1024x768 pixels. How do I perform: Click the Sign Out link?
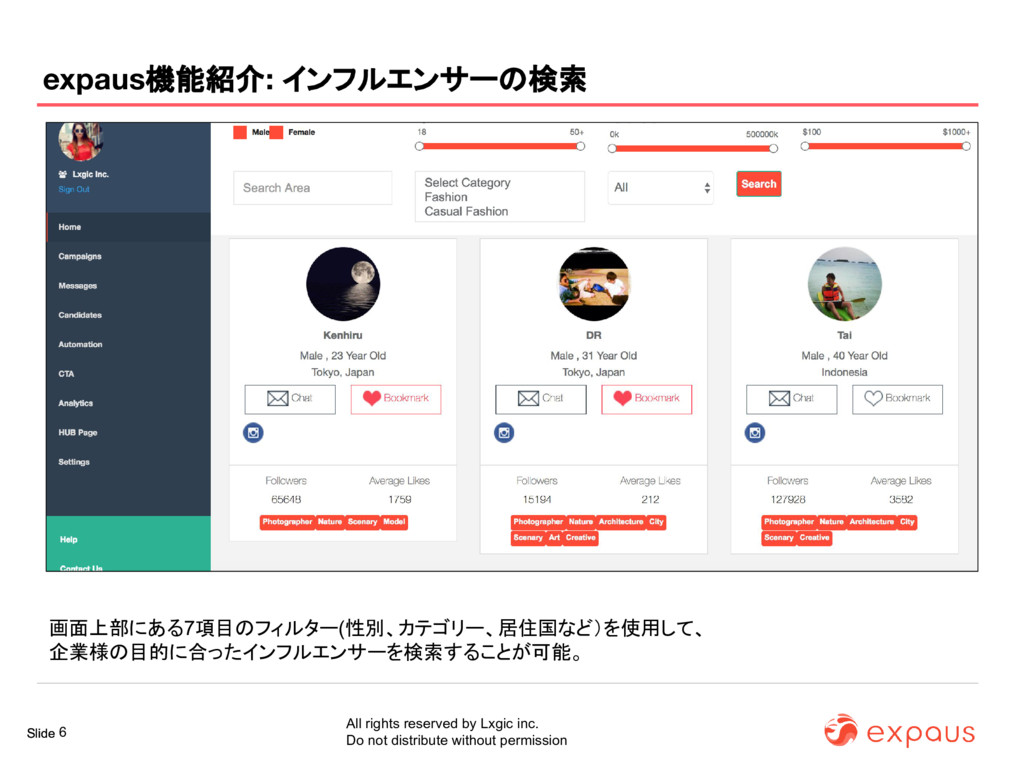[x=74, y=189]
